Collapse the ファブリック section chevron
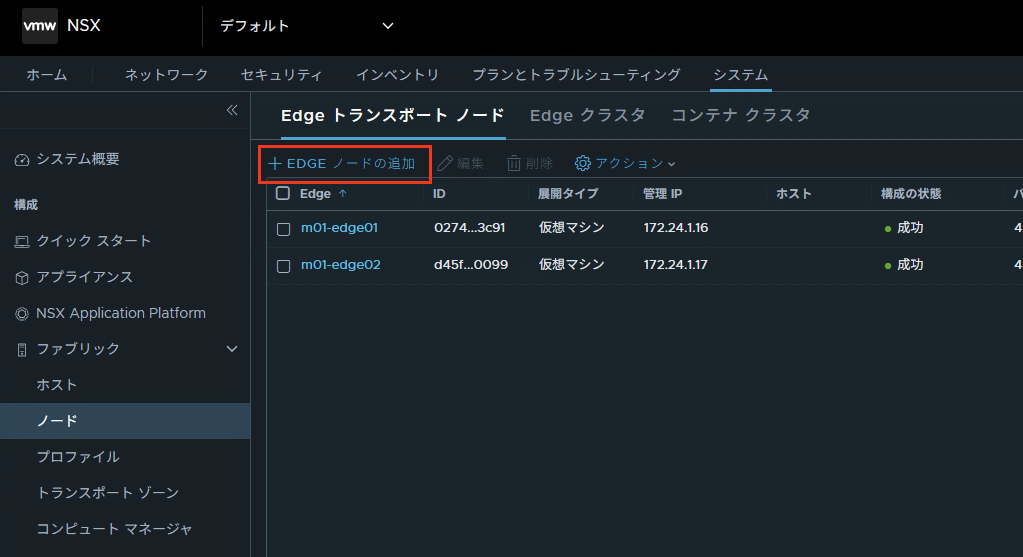Image resolution: width=1023 pixels, height=557 pixels. point(232,349)
